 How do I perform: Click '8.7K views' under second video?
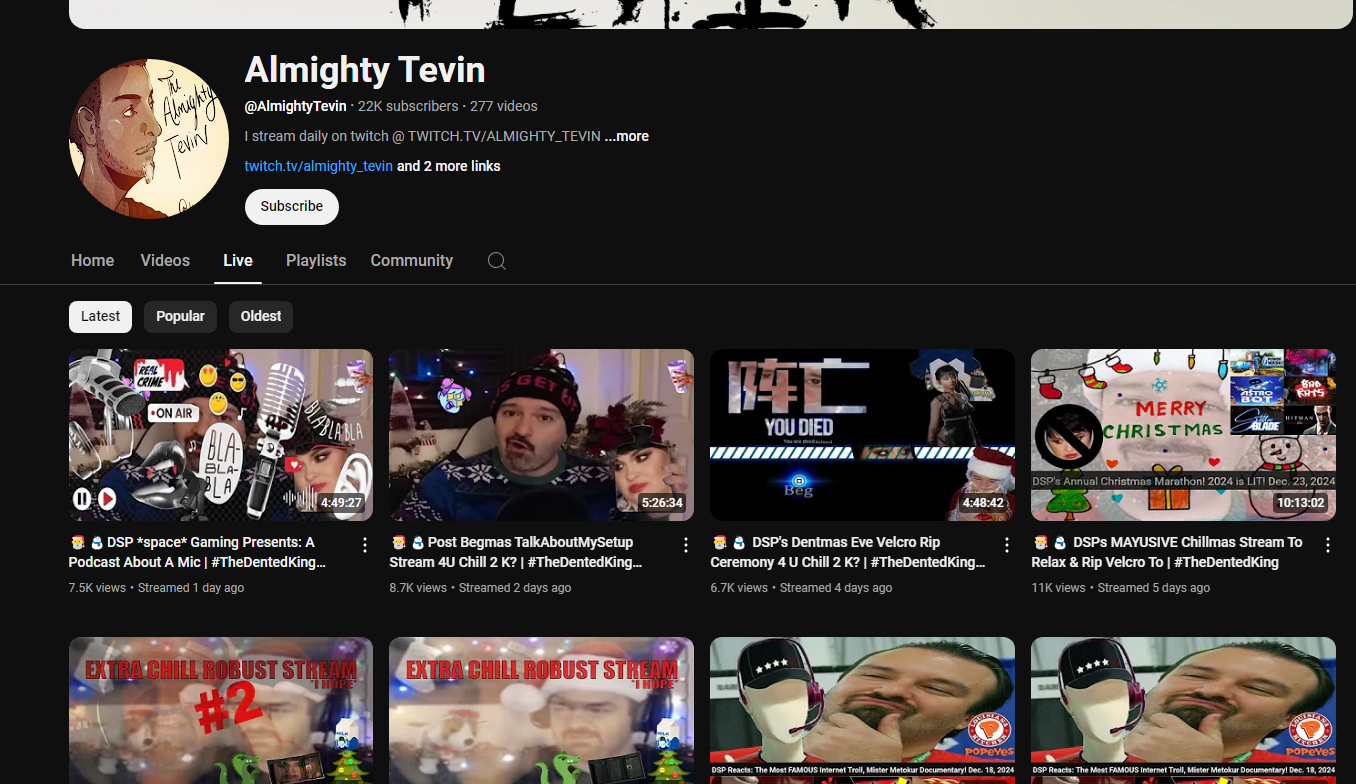pyautogui.click(x=418, y=588)
